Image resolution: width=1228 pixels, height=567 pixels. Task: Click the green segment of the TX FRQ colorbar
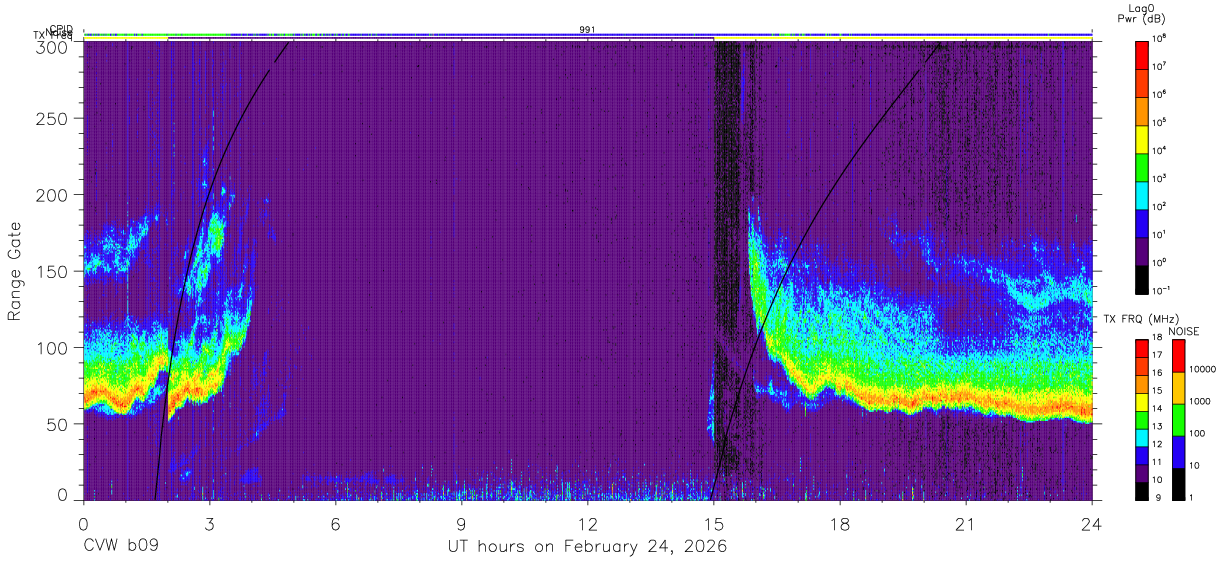[x=1140, y=420]
